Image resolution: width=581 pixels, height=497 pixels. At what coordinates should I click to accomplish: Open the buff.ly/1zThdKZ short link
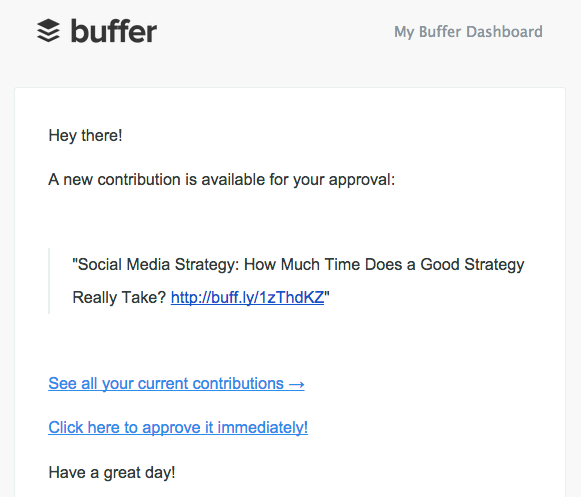(x=247, y=298)
